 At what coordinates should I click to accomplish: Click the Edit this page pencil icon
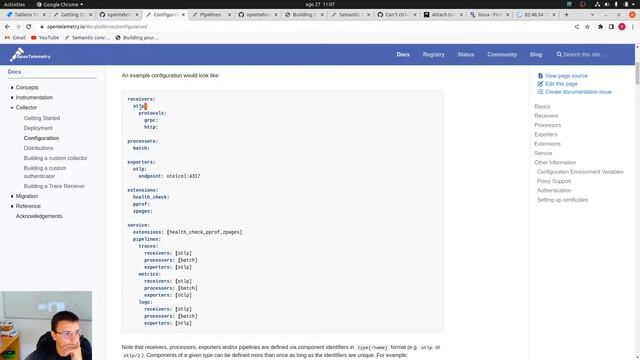click(540, 84)
